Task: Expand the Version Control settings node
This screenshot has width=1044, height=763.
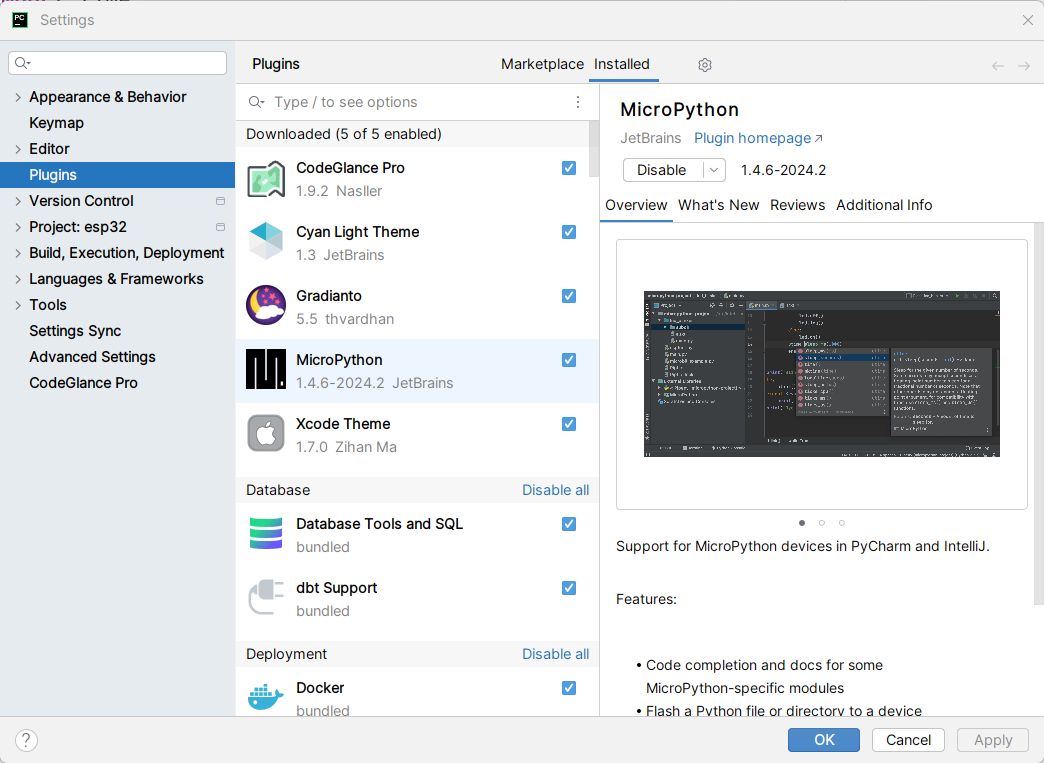Action: (x=18, y=201)
